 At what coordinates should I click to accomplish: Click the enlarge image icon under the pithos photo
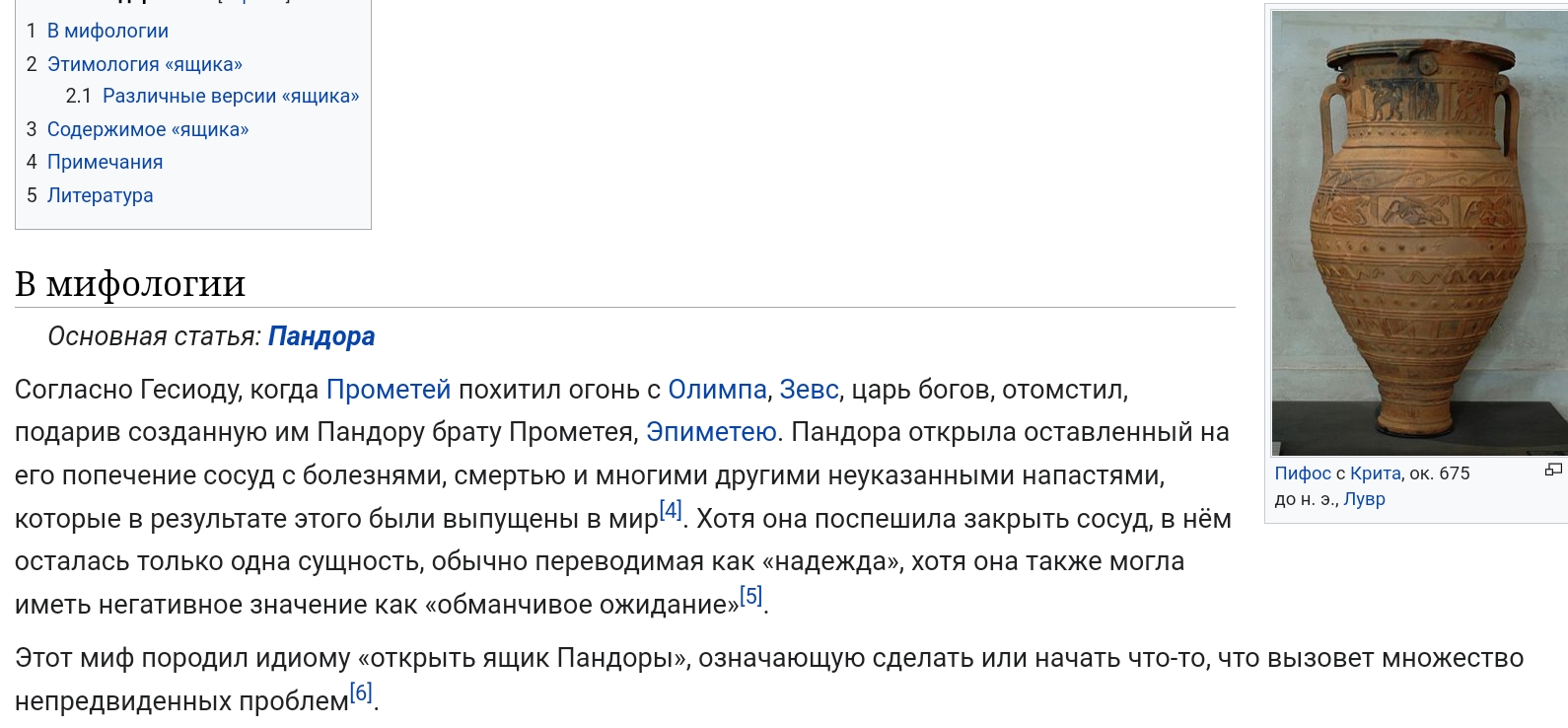(x=1553, y=470)
